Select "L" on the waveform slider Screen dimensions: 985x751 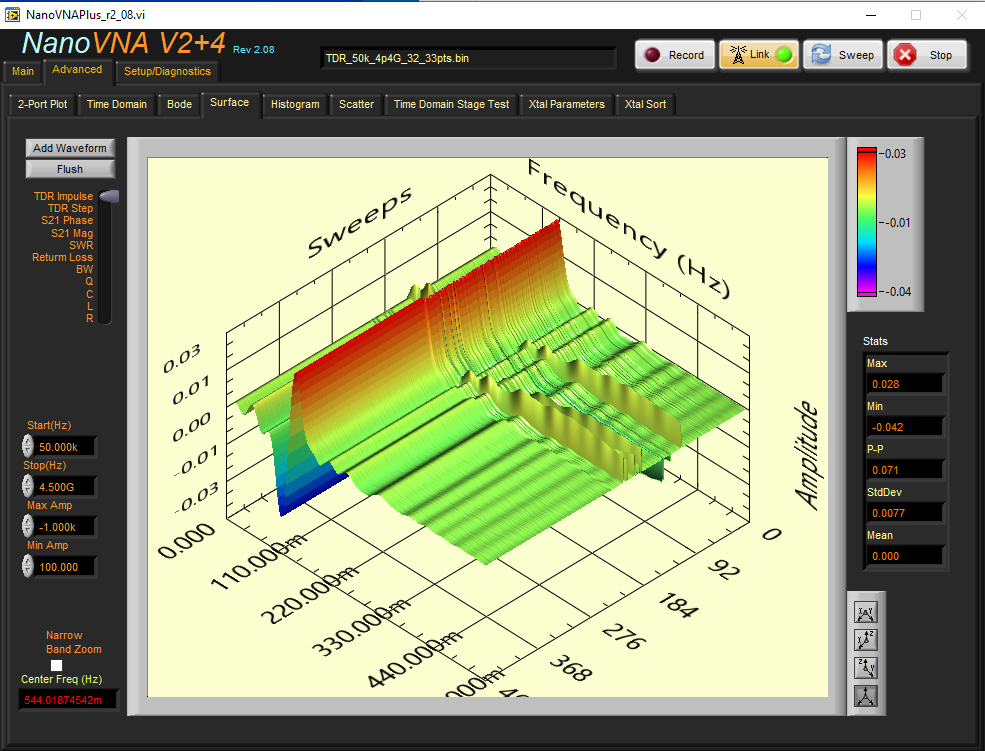(x=90, y=306)
